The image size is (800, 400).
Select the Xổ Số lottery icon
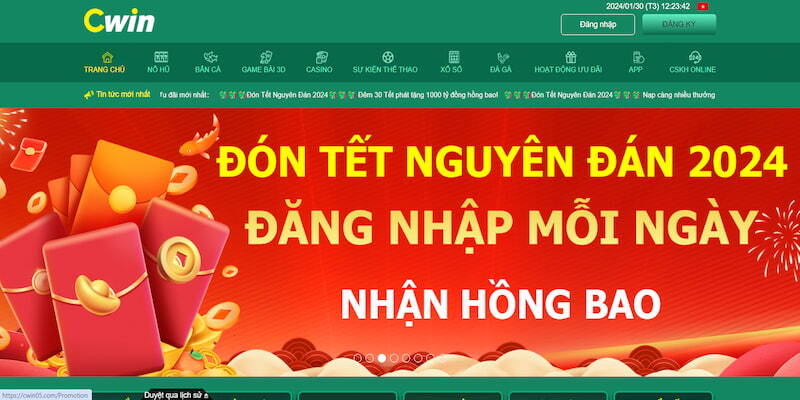click(454, 57)
